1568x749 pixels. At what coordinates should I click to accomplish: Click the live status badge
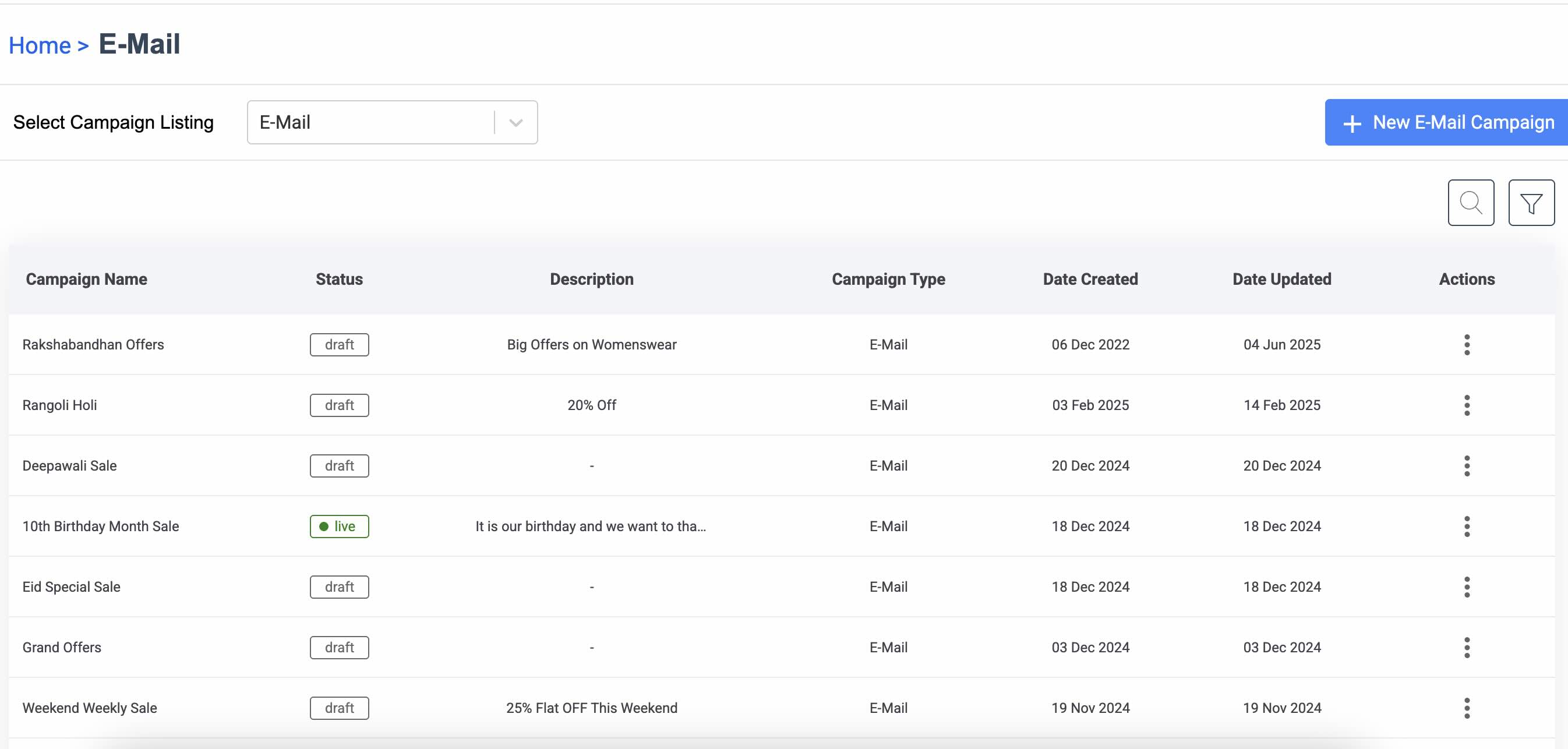tap(339, 527)
